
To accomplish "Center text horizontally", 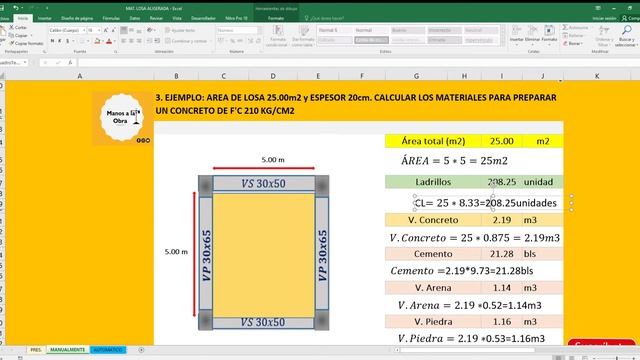I will pyautogui.click(x=131, y=41).
